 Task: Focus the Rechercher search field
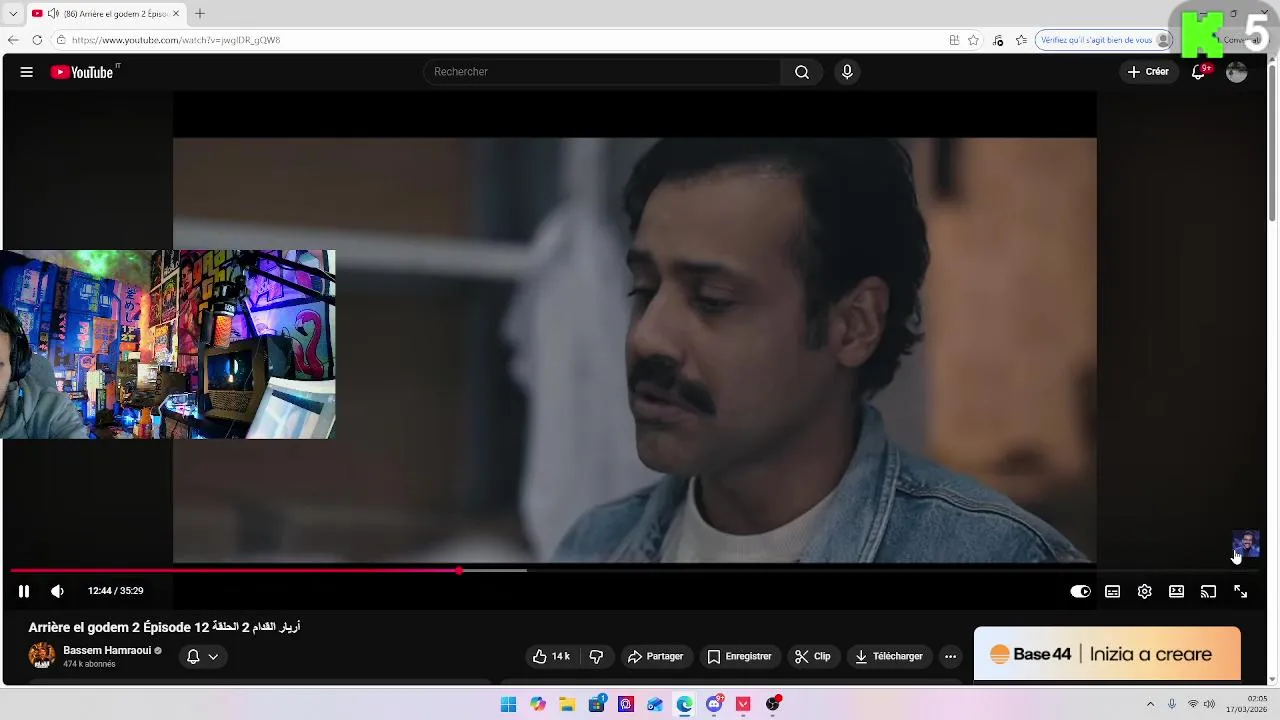603,72
